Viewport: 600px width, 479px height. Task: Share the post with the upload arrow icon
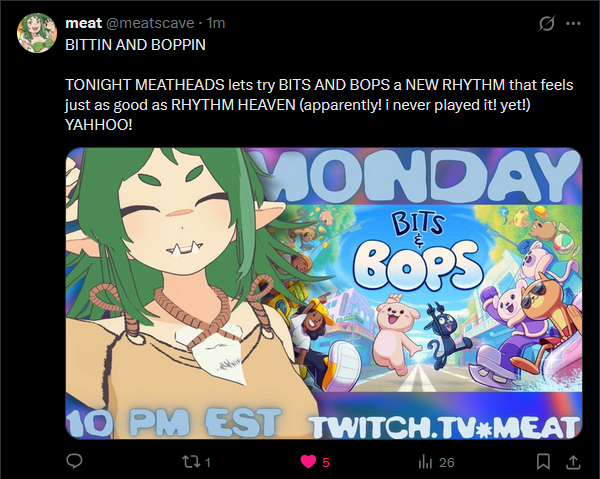coord(573,462)
